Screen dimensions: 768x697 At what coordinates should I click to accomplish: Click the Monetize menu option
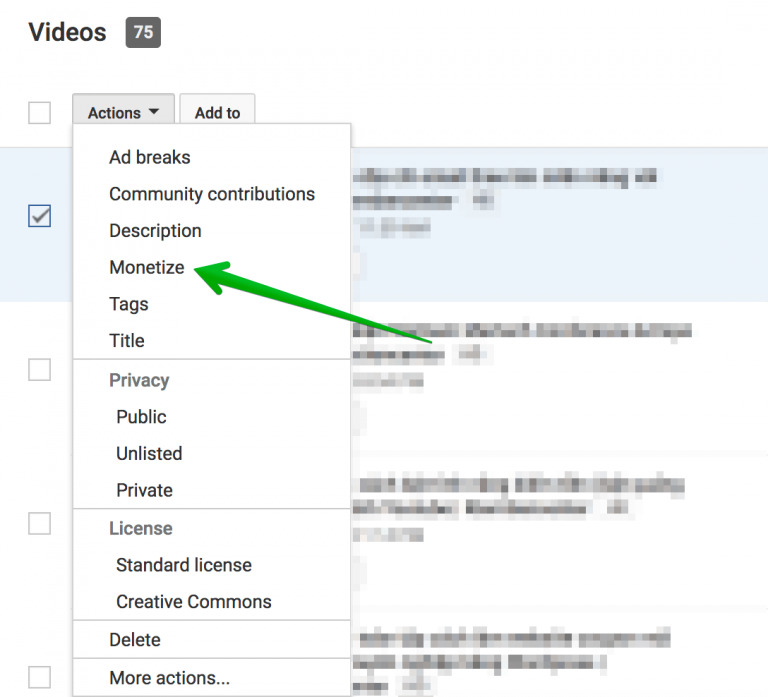point(146,267)
